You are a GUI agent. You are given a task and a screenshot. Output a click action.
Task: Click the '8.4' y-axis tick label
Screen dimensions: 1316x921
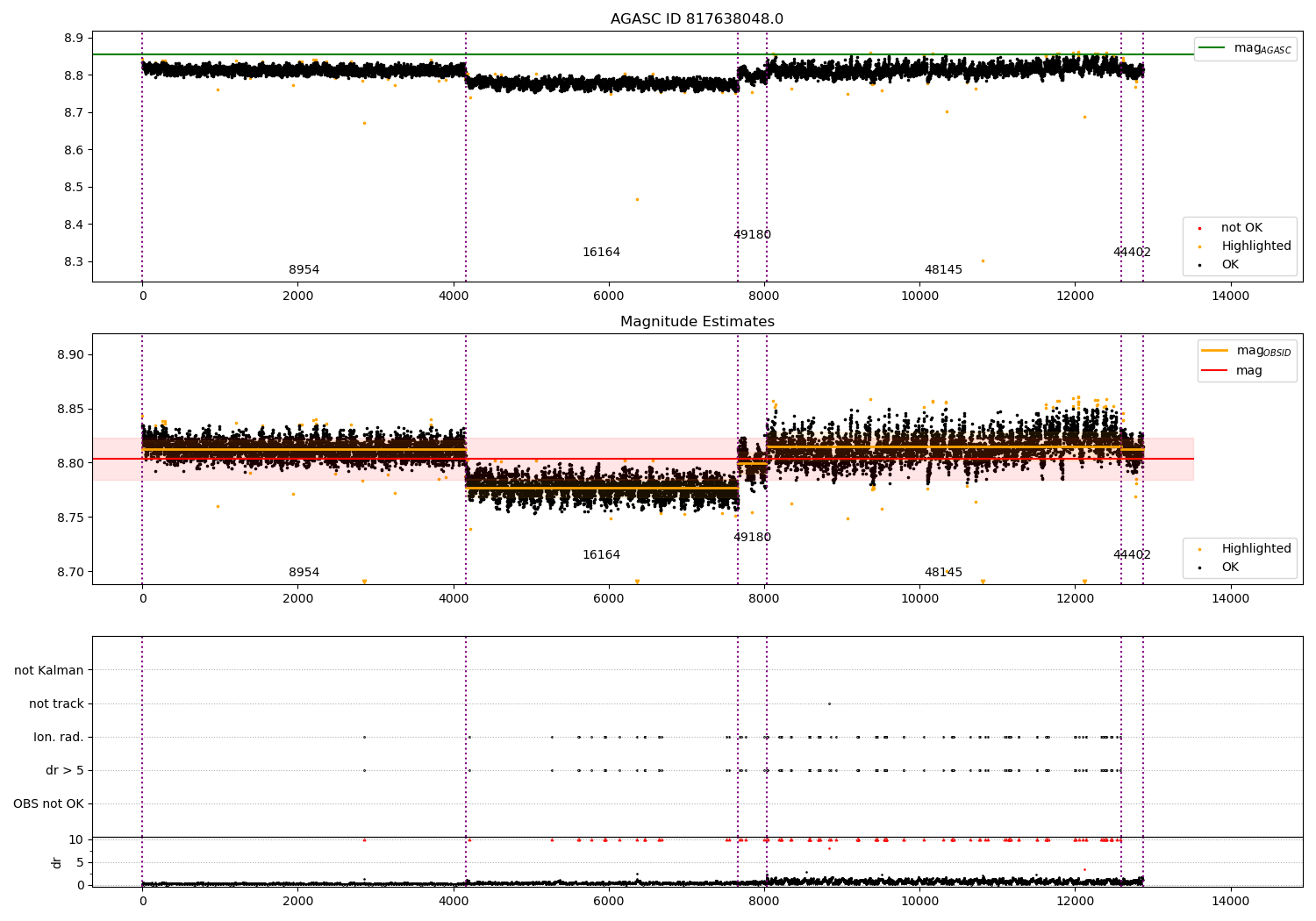73,225
